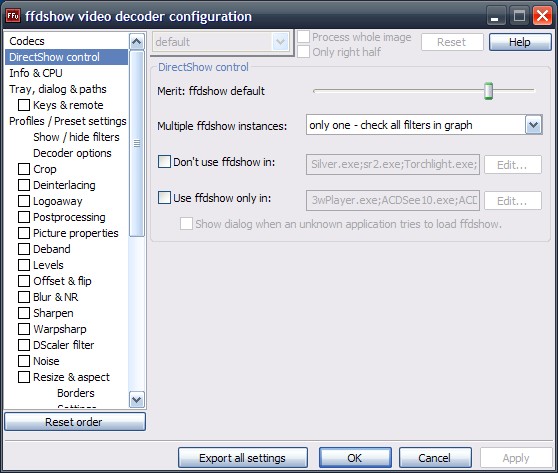Tick the Process whole image checkbox
The width and height of the screenshot is (558, 473).
[x=303, y=37]
